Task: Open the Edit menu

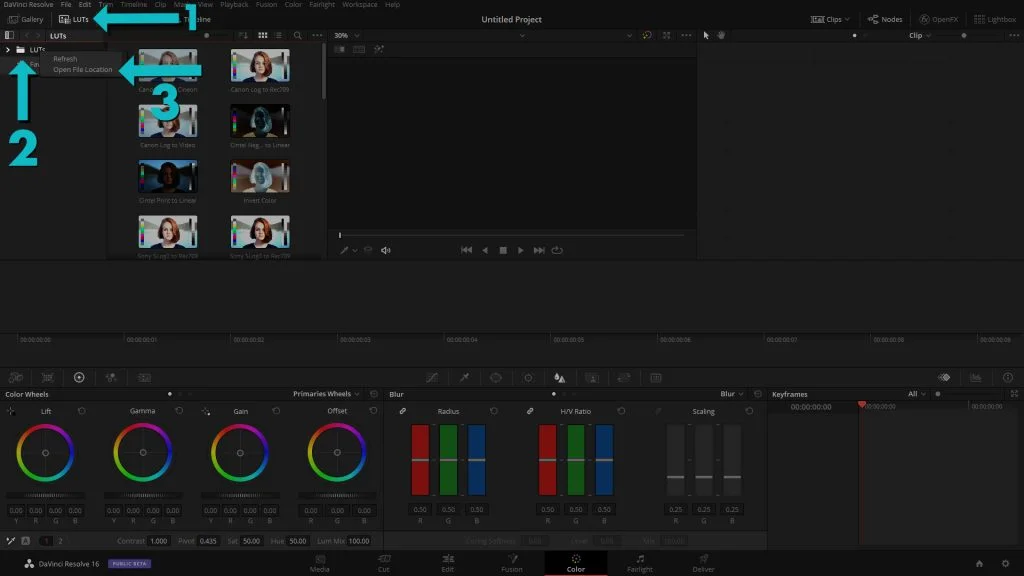Action: pos(85,5)
